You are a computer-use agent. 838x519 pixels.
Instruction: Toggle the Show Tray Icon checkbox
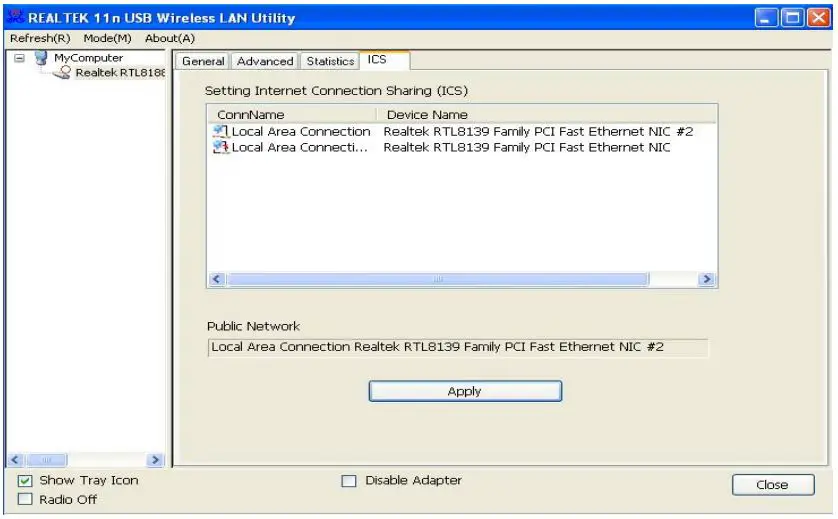point(25,481)
